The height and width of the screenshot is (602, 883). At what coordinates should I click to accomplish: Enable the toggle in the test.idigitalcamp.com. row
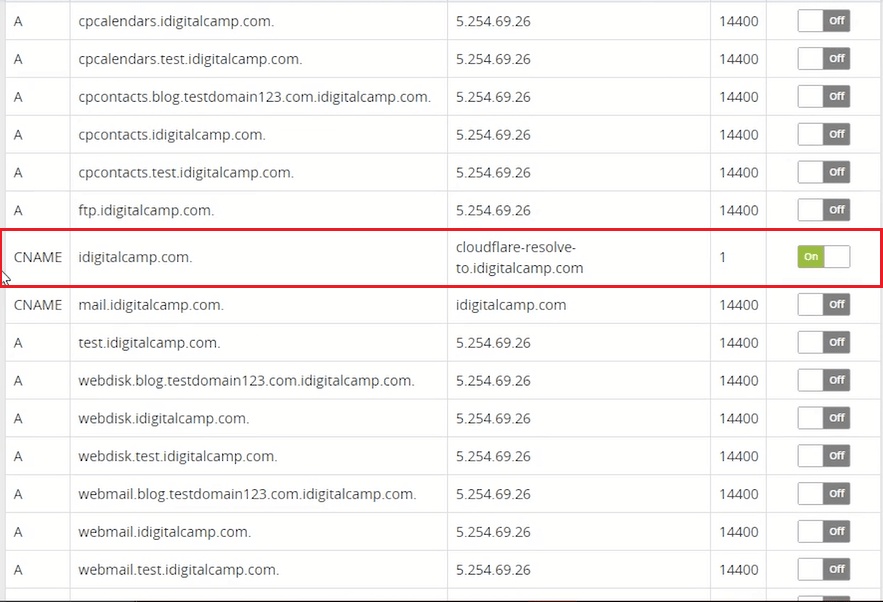[x=823, y=342]
